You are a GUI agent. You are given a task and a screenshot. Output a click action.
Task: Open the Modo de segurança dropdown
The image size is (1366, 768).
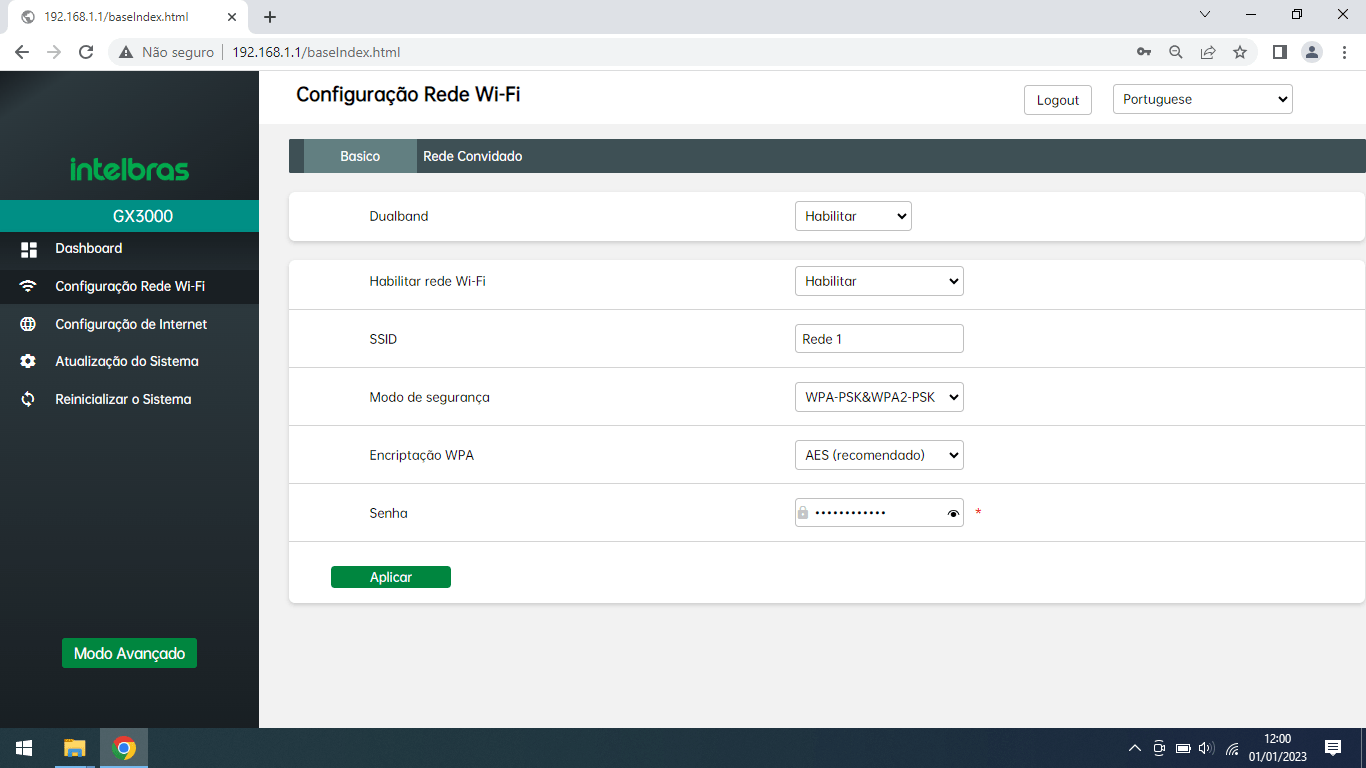[x=879, y=397]
